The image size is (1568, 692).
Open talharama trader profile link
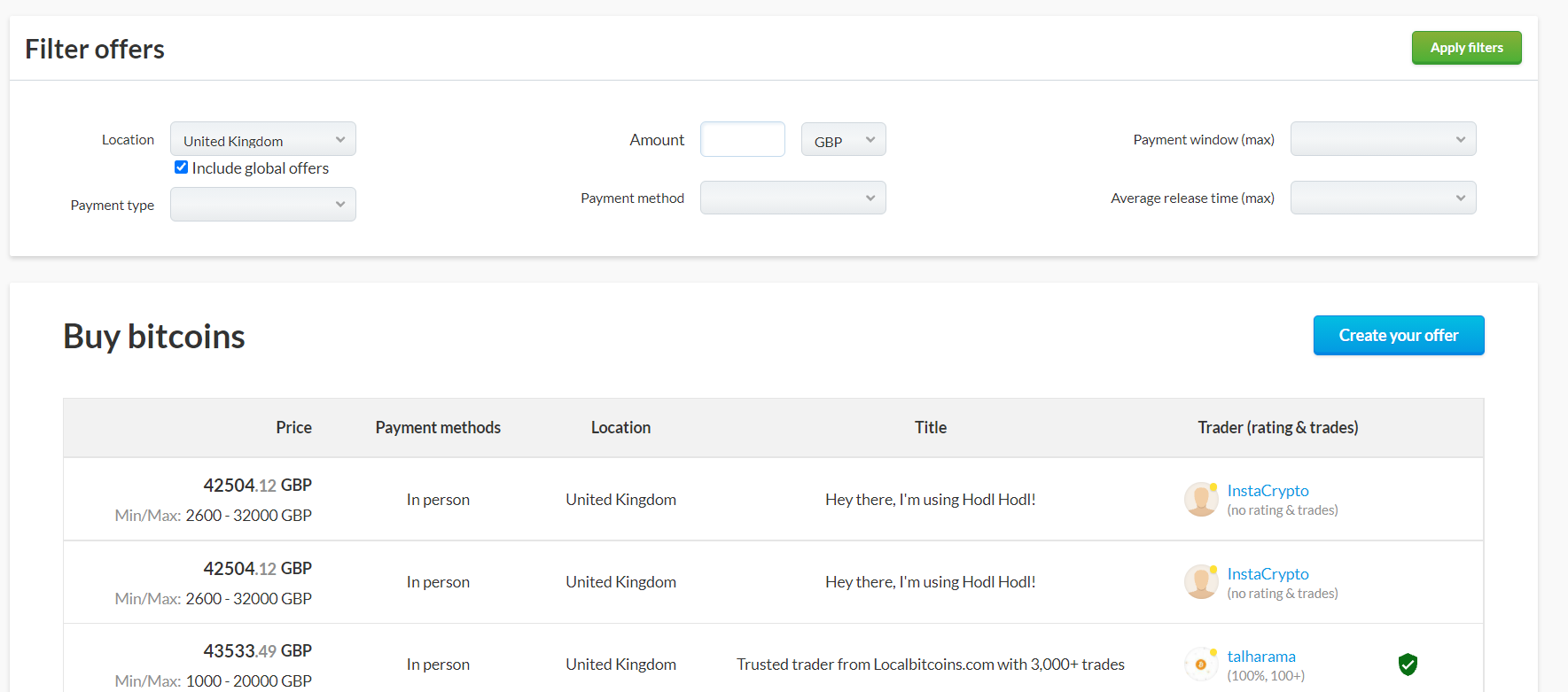coord(1261,657)
